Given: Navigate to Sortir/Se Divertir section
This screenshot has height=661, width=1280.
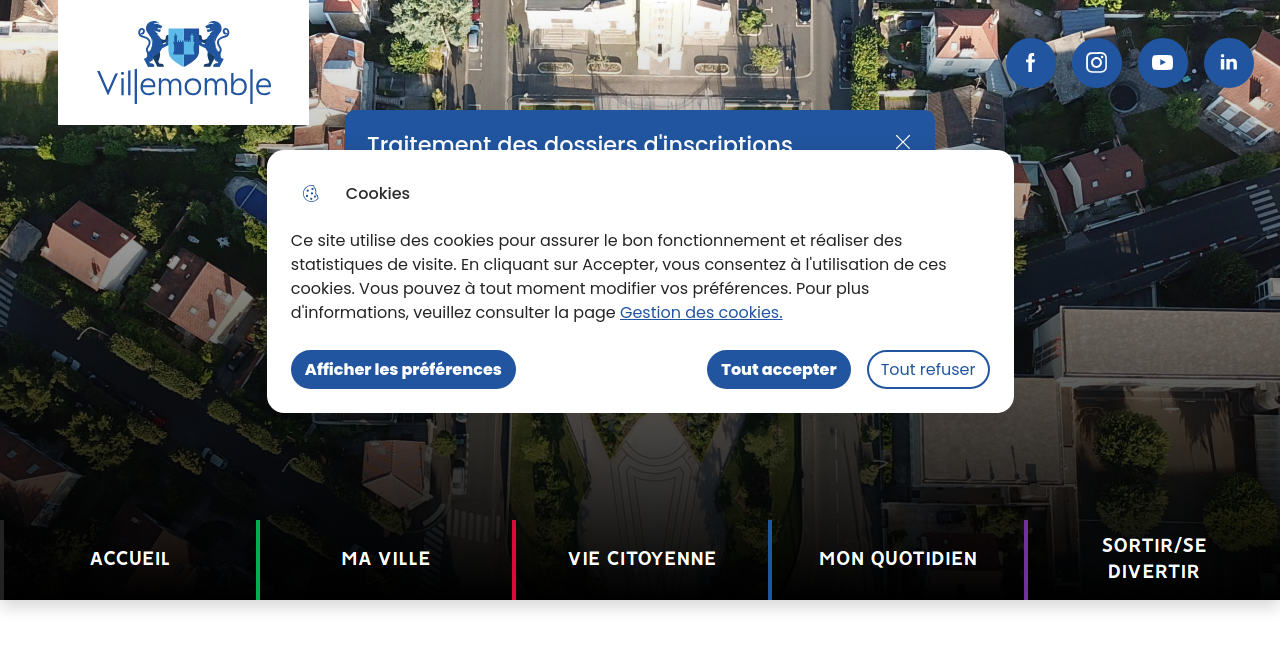Looking at the screenshot, I should [1154, 559].
